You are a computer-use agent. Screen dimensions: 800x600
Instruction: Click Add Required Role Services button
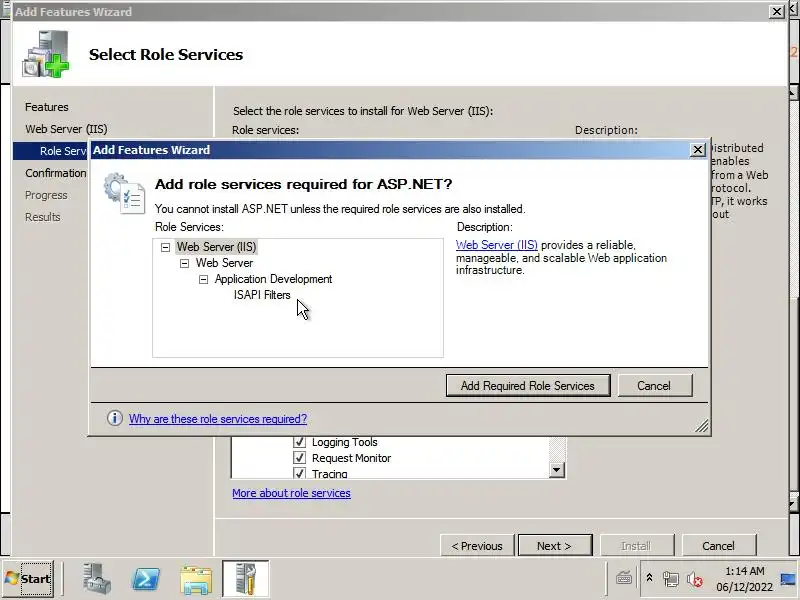(x=528, y=386)
